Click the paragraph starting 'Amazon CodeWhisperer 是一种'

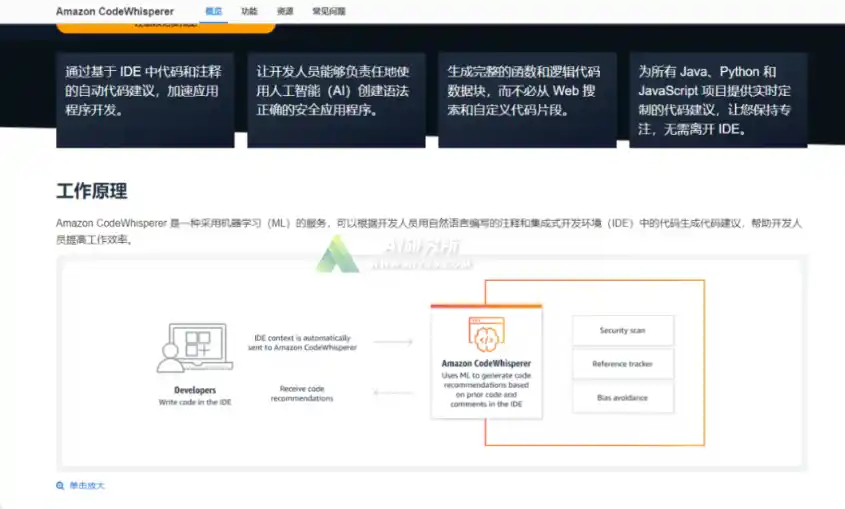[x=429, y=231]
